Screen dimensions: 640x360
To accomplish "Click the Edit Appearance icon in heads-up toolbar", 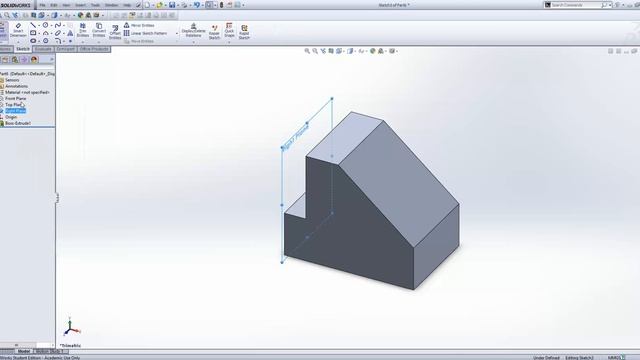I will pyautogui.click(x=373, y=51).
